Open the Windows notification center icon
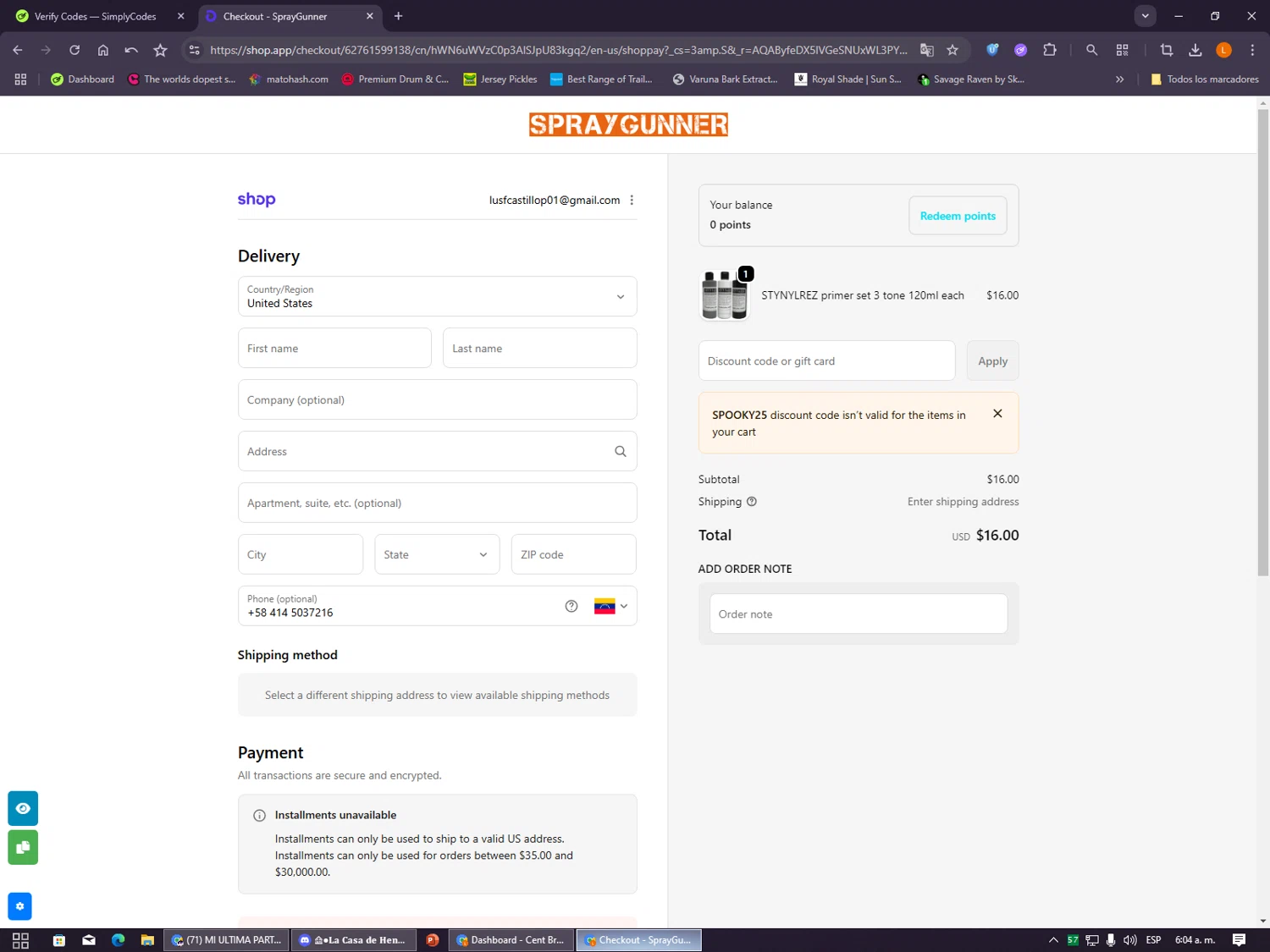 (x=1239, y=940)
